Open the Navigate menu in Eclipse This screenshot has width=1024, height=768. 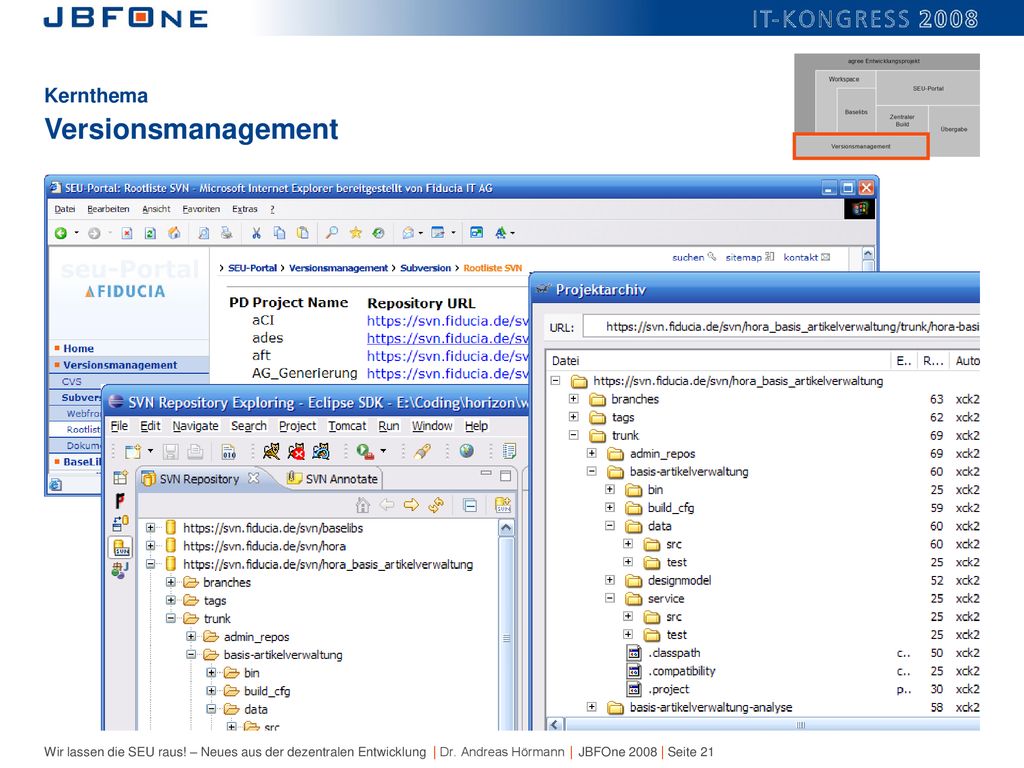tap(195, 426)
